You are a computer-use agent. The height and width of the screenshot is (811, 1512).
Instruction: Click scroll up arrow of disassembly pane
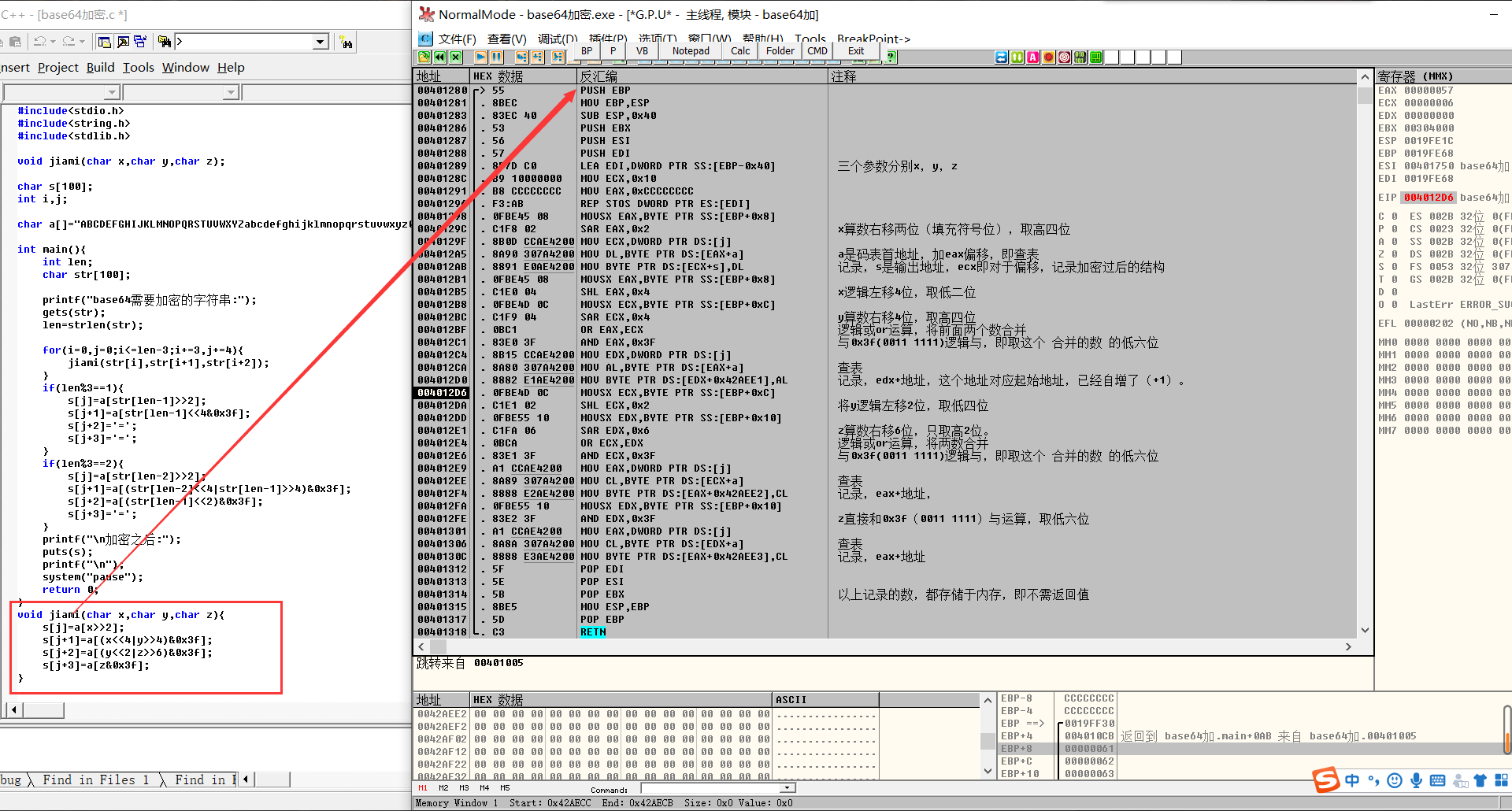(1365, 76)
